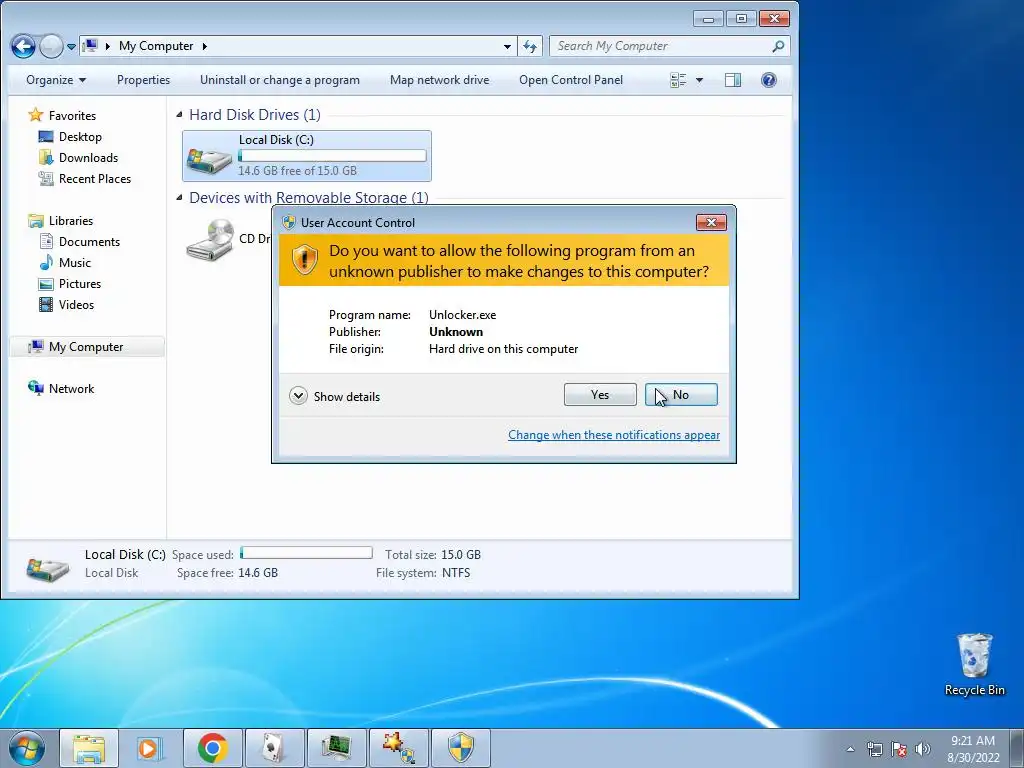
Task: Select Desktop in Favorites
Action: click(80, 136)
